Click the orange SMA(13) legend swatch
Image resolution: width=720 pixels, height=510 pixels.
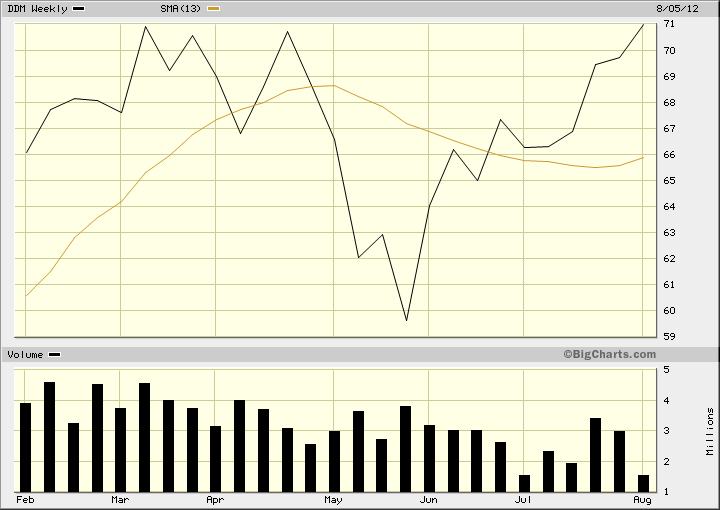(214, 9)
